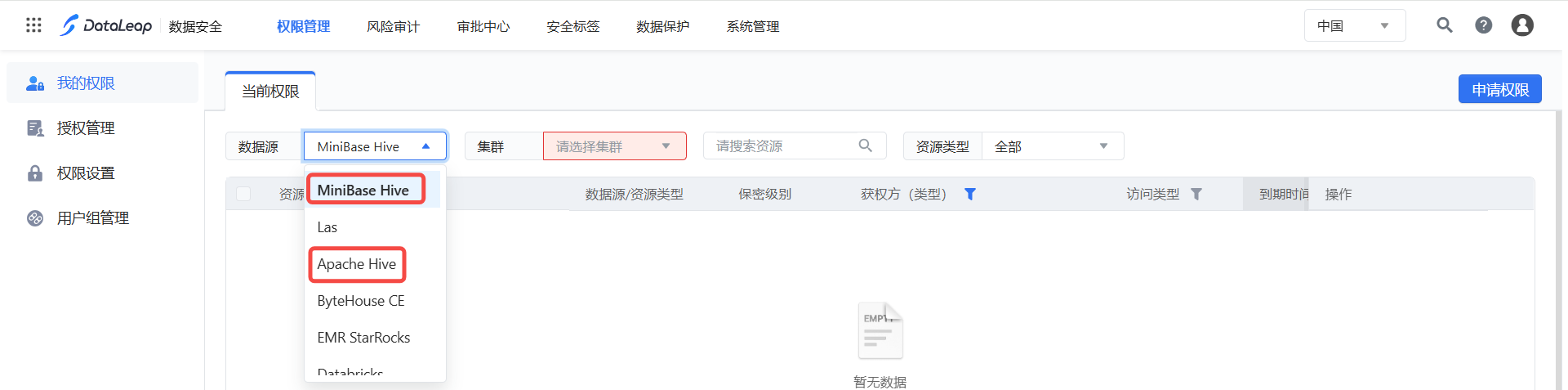Click the 申请权限 button
The image size is (1568, 390).
(x=1500, y=89)
